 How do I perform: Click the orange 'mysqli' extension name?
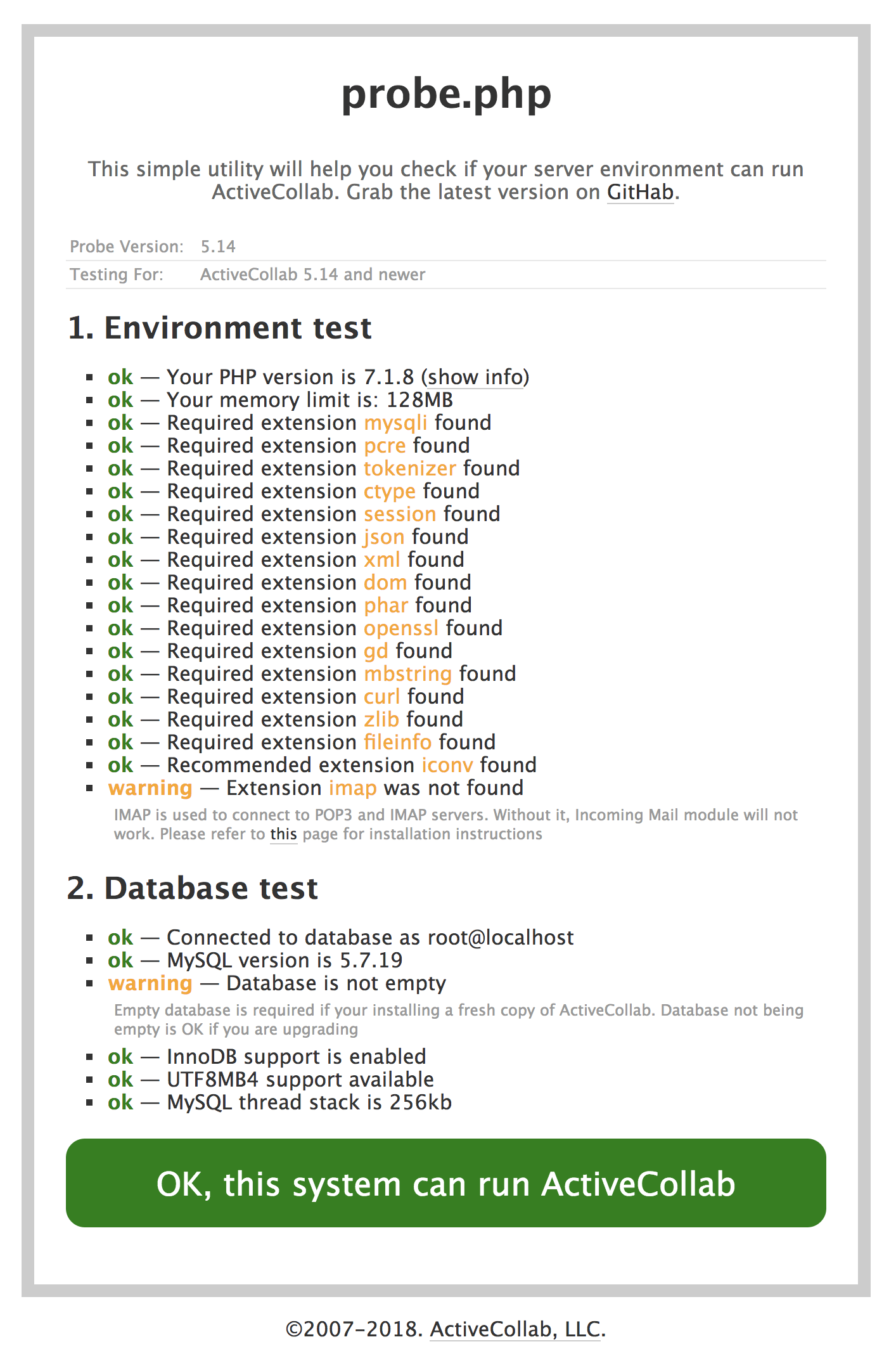pos(395,423)
